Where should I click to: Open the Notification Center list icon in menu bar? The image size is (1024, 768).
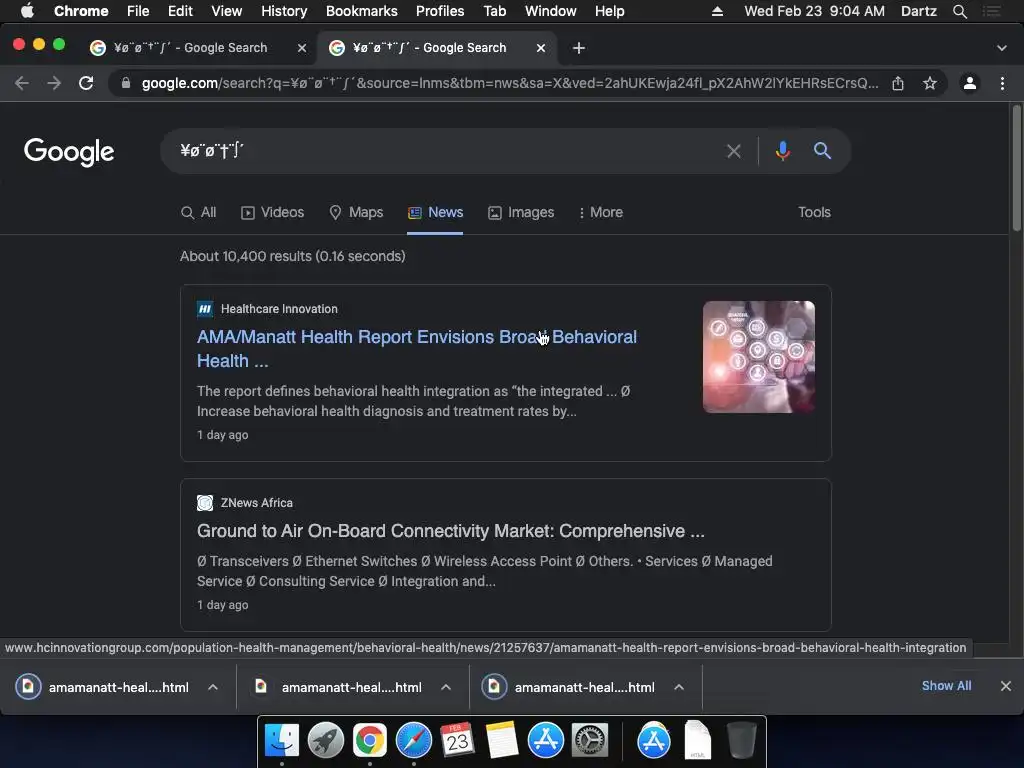[991, 11]
